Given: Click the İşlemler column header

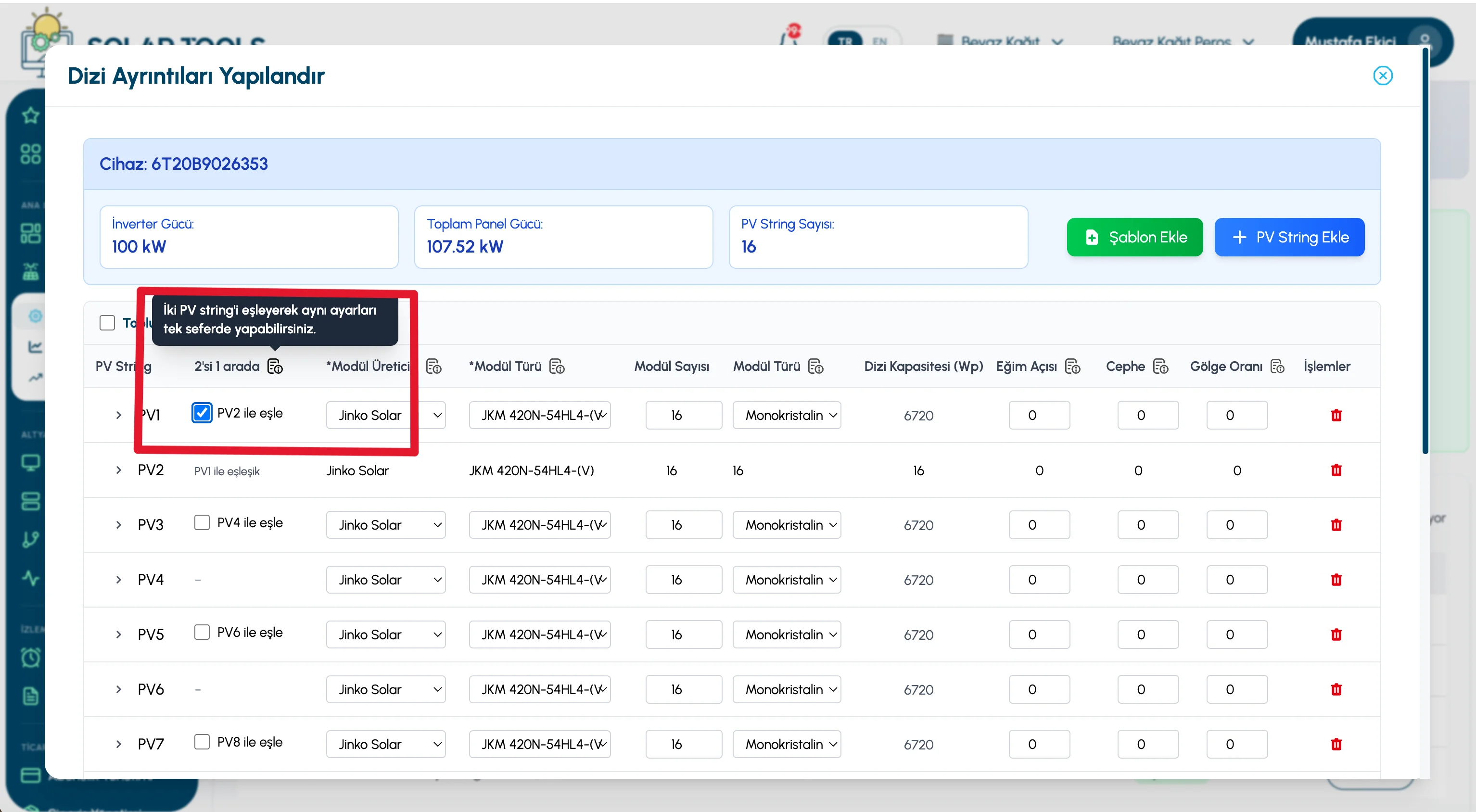Looking at the screenshot, I should pyautogui.click(x=1326, y=366).
